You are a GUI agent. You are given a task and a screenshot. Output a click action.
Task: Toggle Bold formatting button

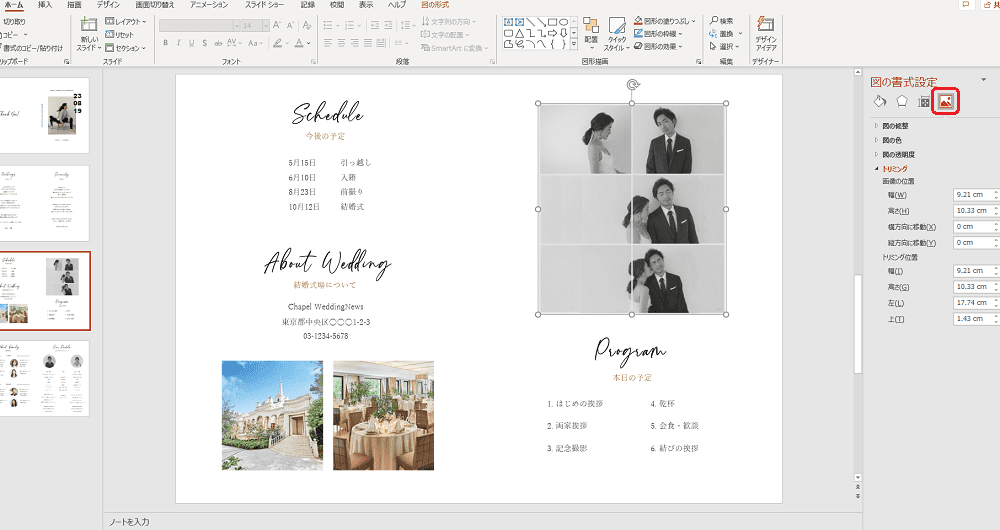click(165, 43)
